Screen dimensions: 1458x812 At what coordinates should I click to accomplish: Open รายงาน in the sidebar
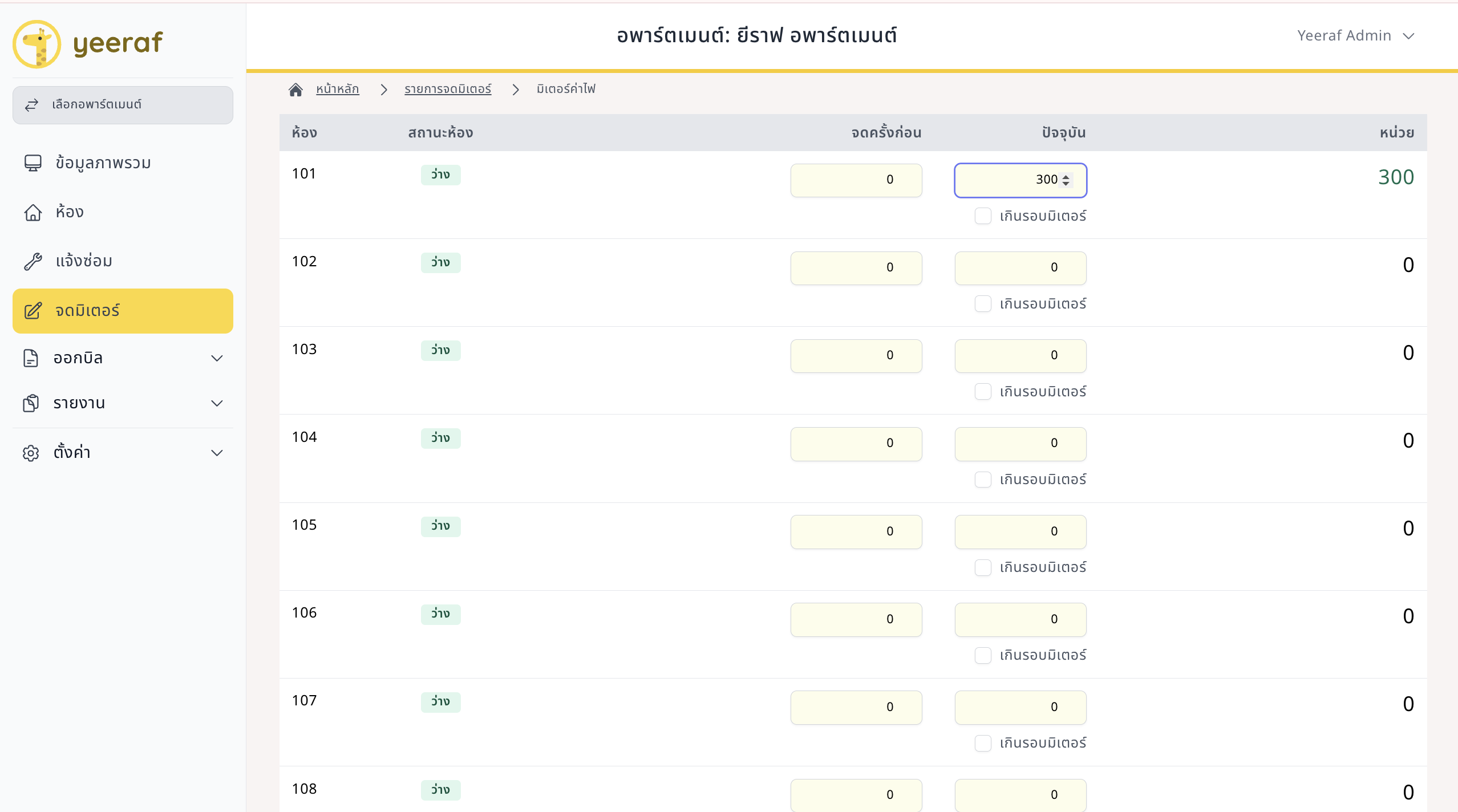[x=123, y=403]
